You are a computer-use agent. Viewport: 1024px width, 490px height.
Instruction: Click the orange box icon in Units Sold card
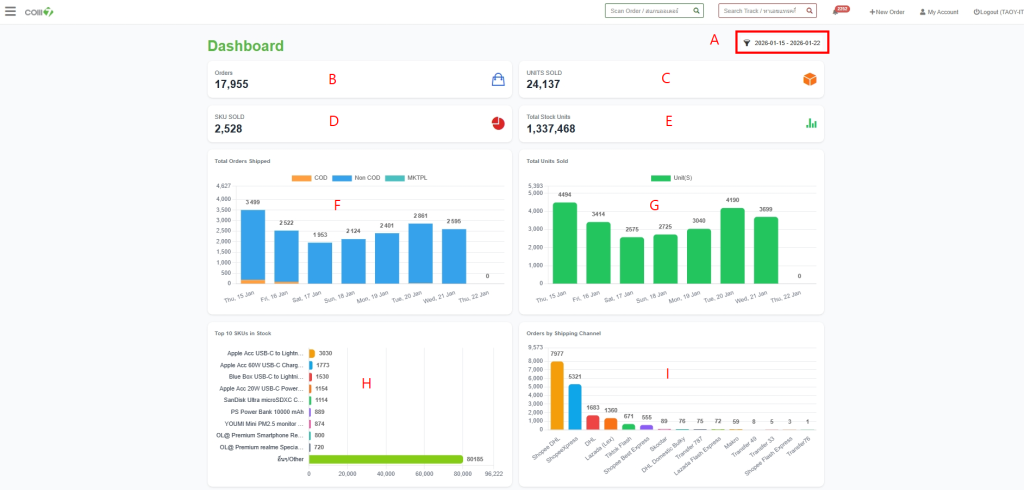[810, 80]
